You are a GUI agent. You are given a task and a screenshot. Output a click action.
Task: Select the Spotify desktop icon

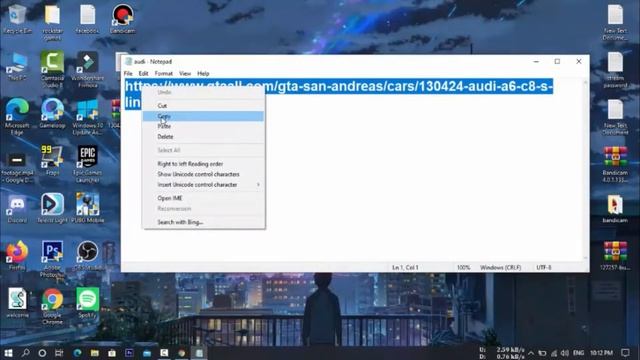pos(87,303)
